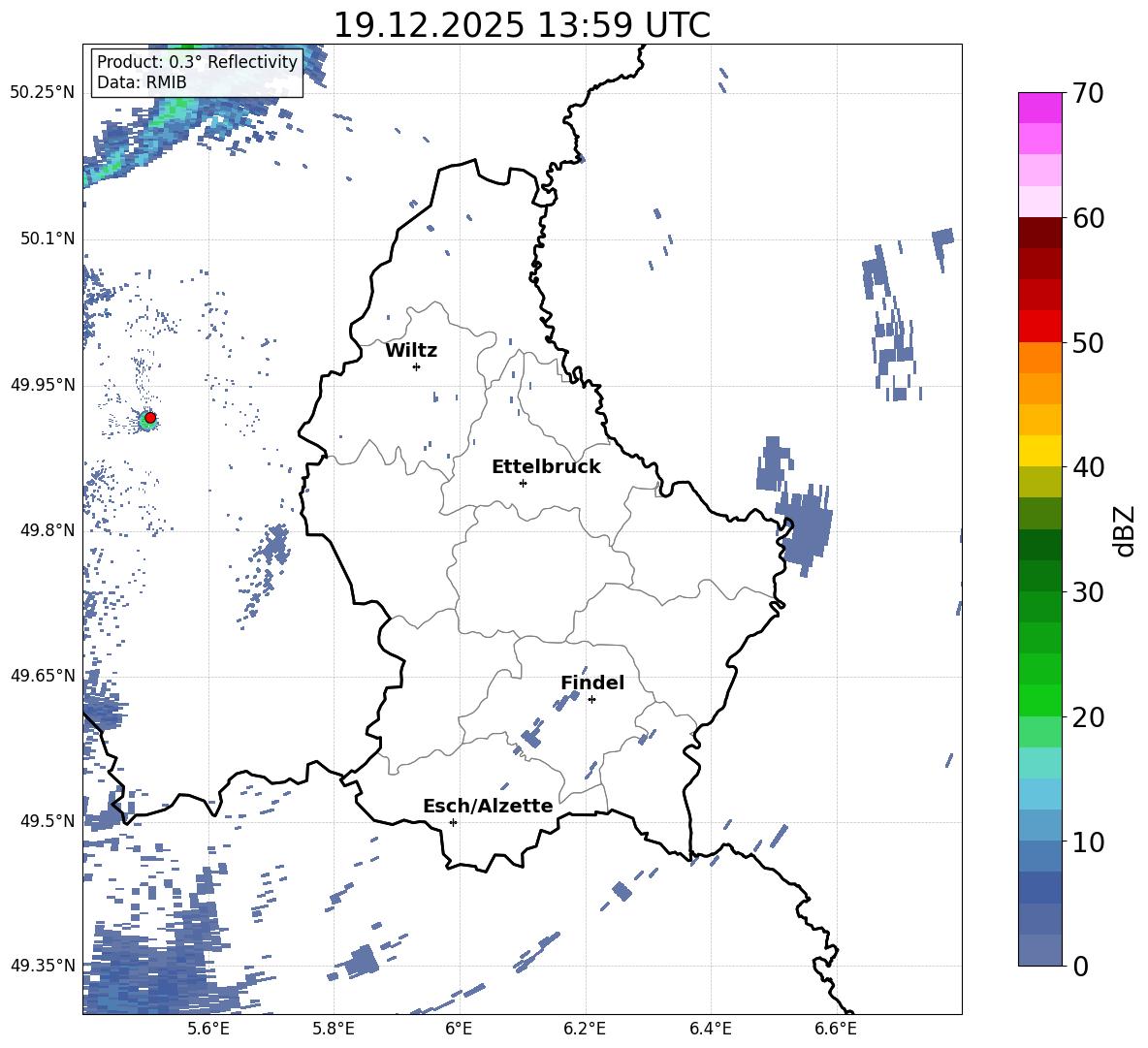Click the Esch/Alzette station cross marker

point(453,822)
